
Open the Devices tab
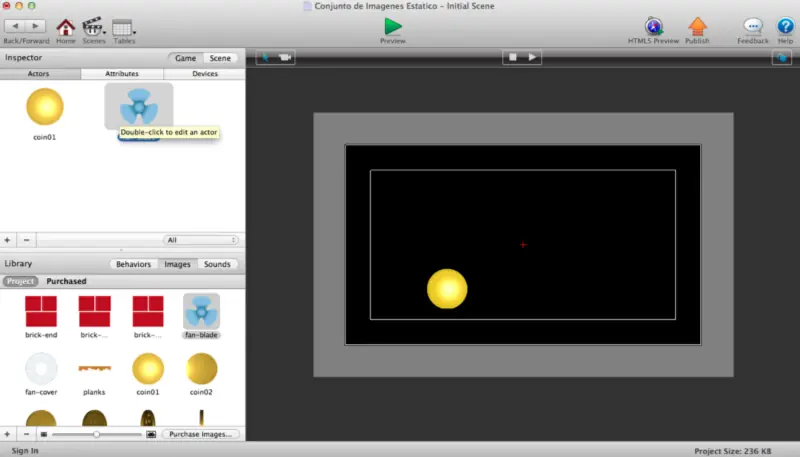click(x=205, y=74)
